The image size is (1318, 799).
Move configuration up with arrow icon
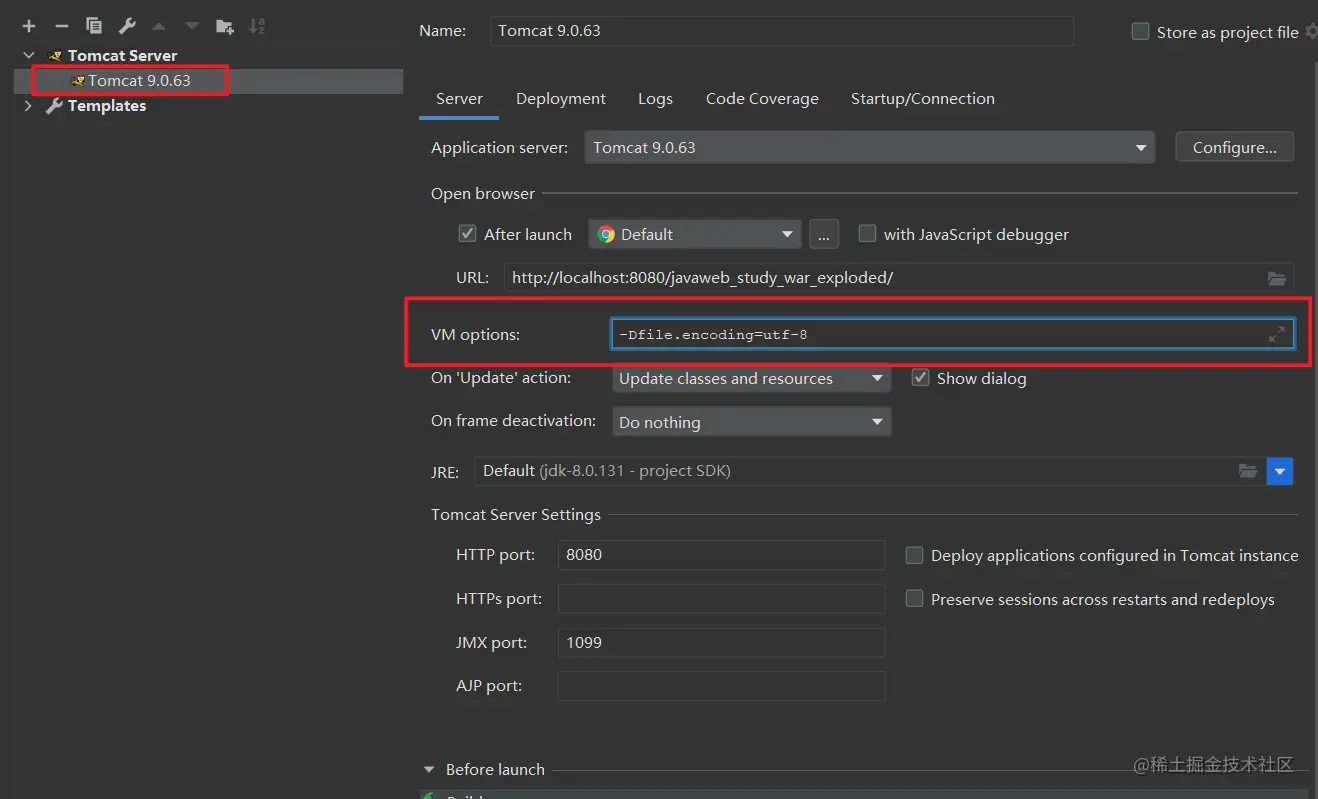tap(159, 26)
